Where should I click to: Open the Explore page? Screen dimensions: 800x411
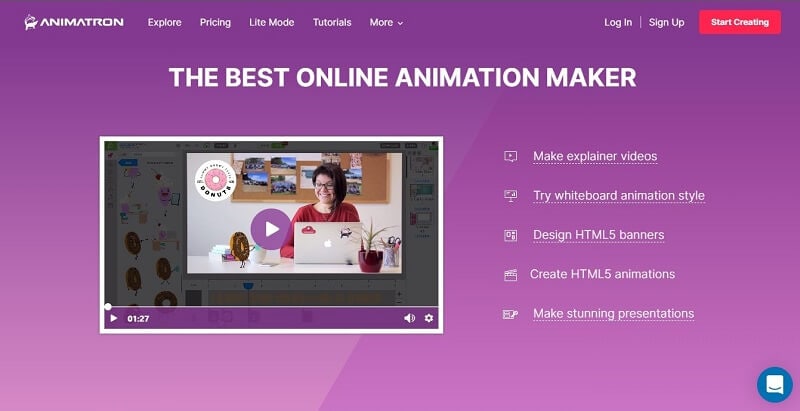tap(164, 22)
